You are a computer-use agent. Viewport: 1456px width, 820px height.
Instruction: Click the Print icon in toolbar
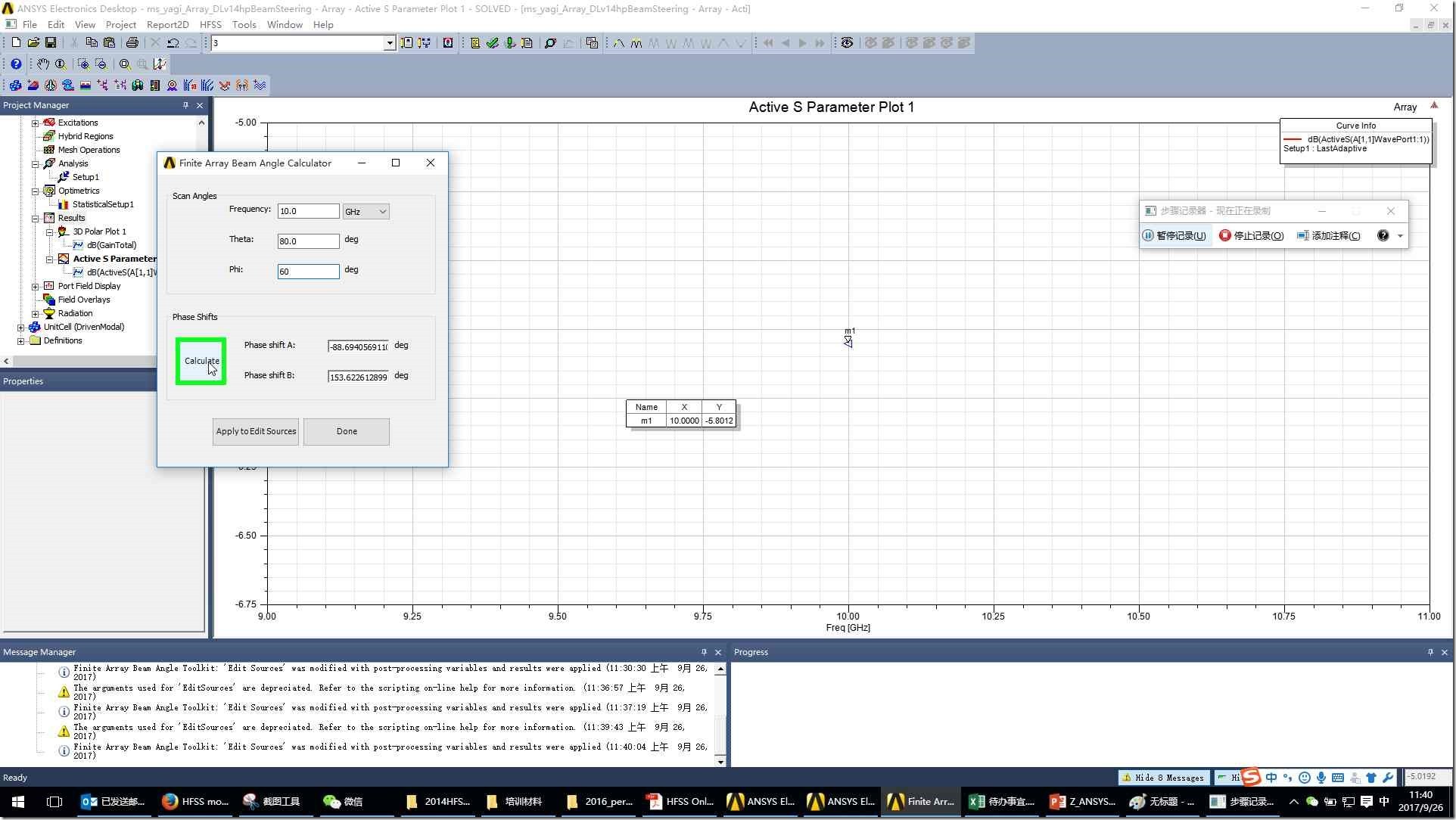tap(132, 43)
